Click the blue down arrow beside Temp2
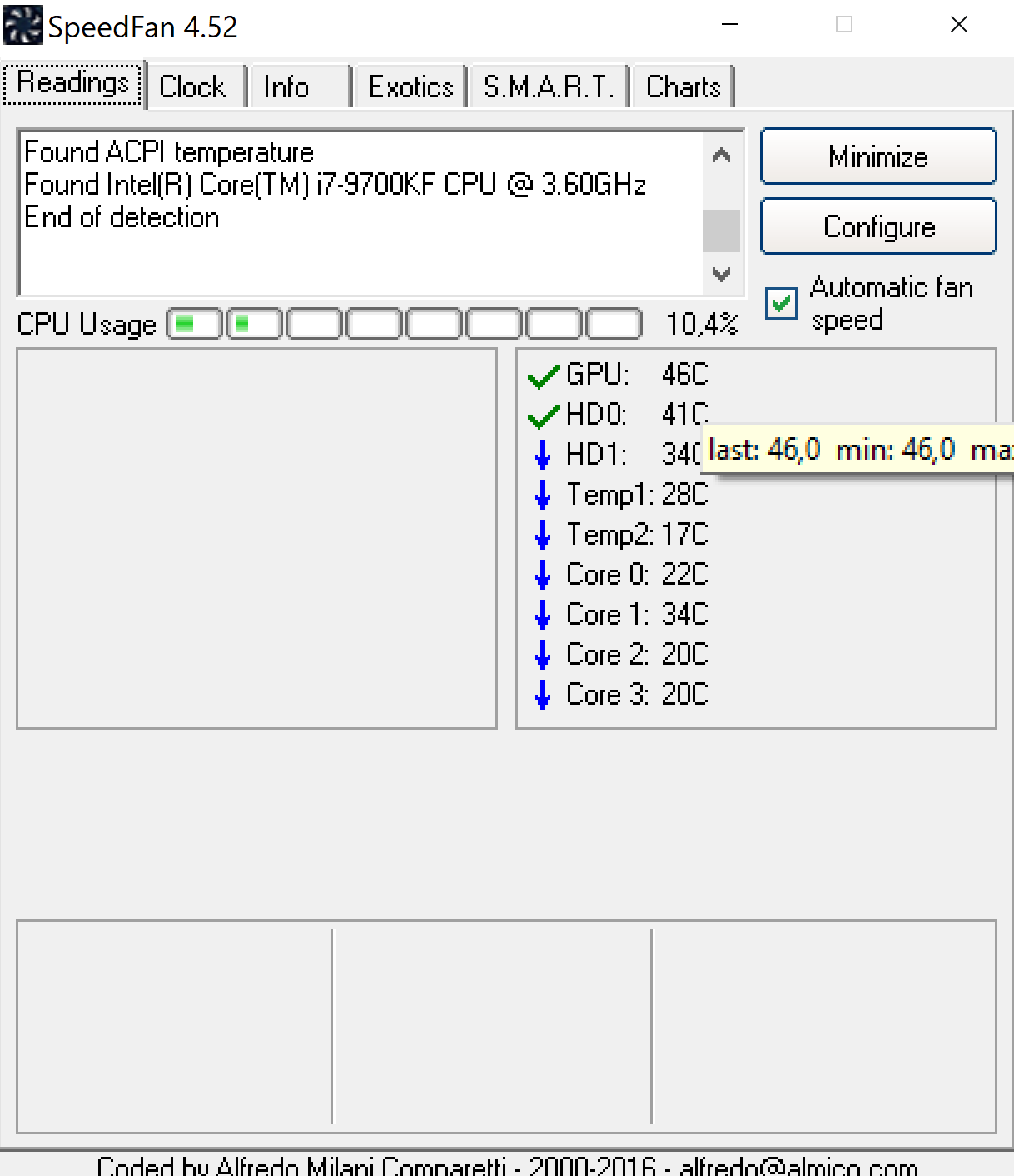The width and height of the screenshot is (1014, 1176). click(543, 535)
